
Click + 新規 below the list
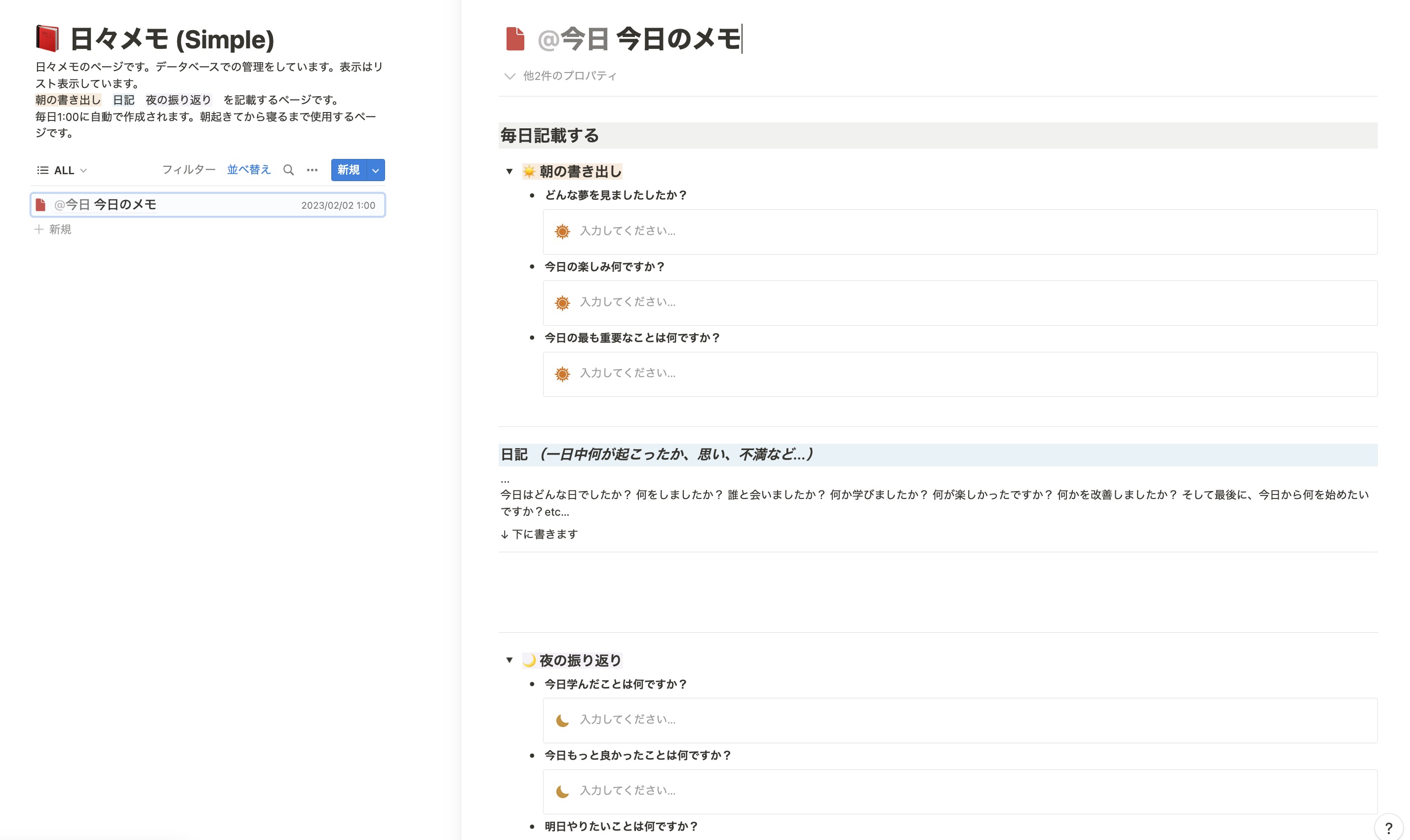click(53, 229)
